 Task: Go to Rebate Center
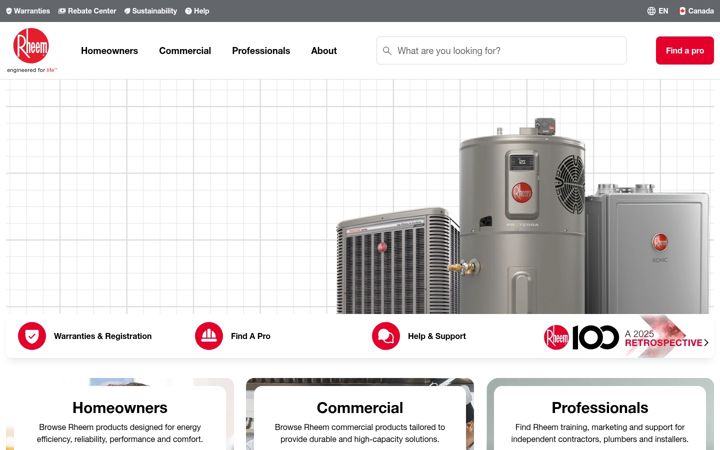pos(92,11)
